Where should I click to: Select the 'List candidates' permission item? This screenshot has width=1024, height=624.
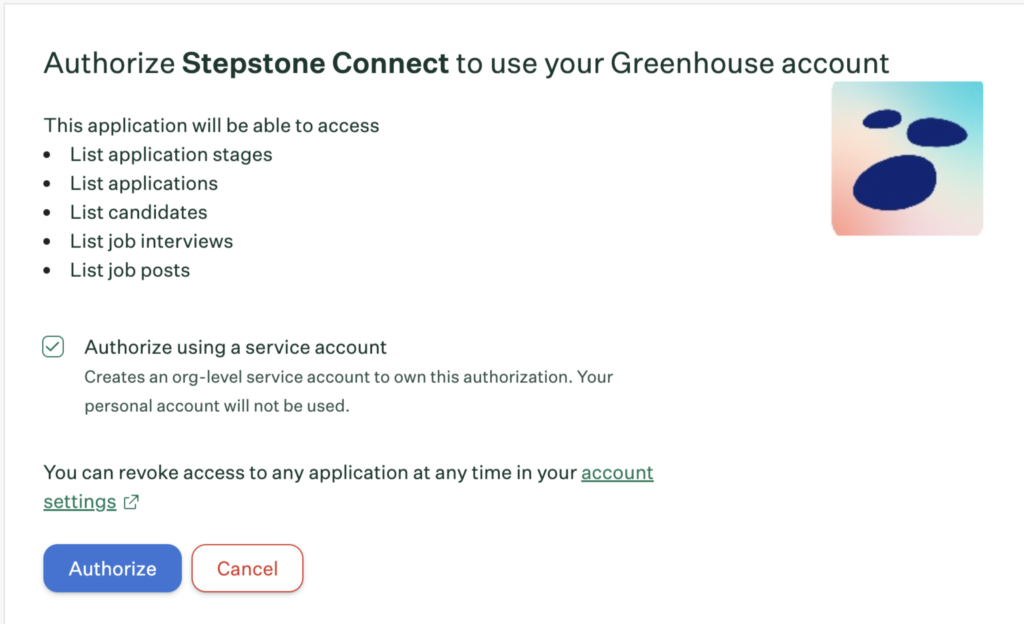coord(138,212)
